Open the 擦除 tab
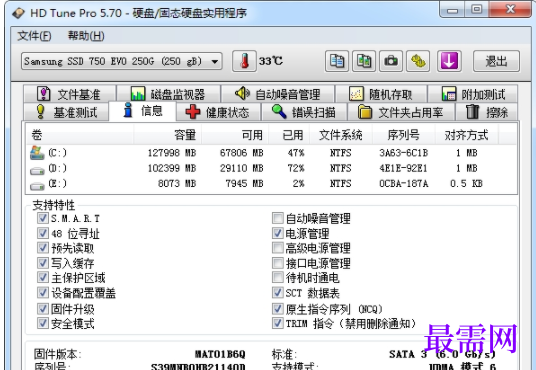Viewport: 536px width, 370px height. point(487,112)
